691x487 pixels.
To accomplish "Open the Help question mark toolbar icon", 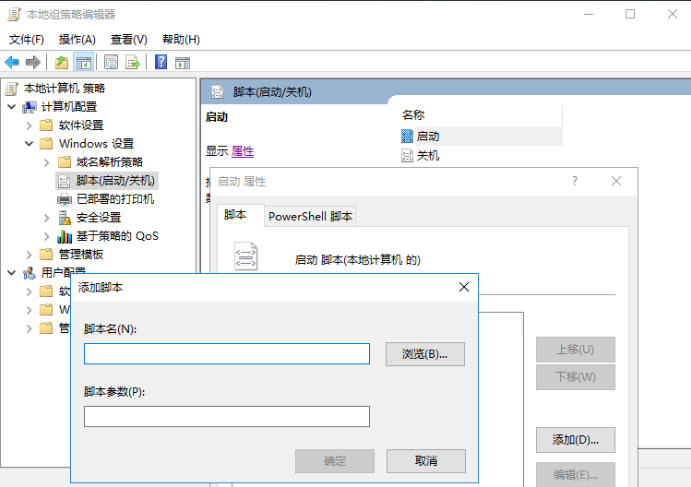I will pos(161,62).
